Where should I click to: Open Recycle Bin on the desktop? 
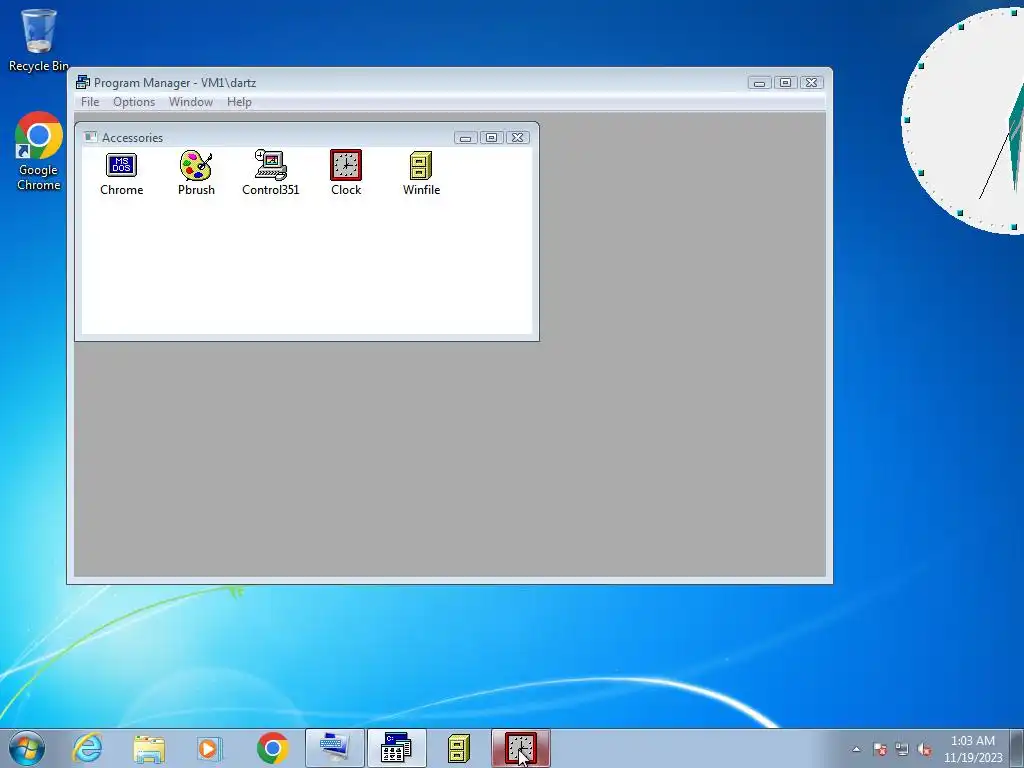coord(39,39)
